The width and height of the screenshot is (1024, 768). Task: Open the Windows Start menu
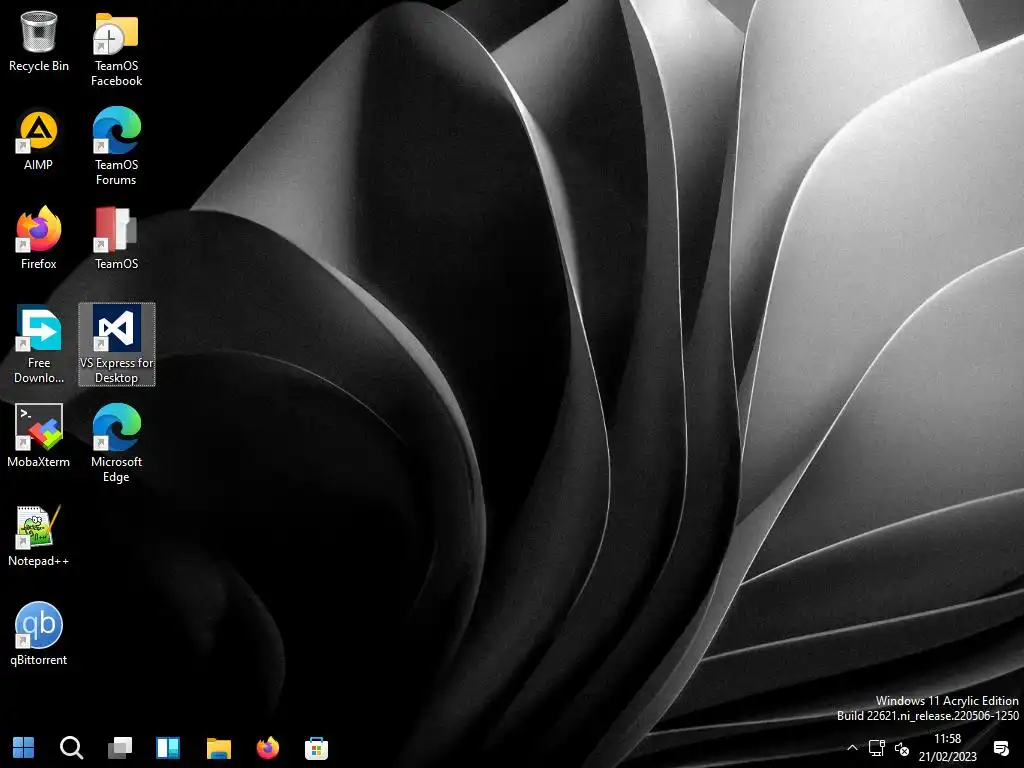point(24,748)
